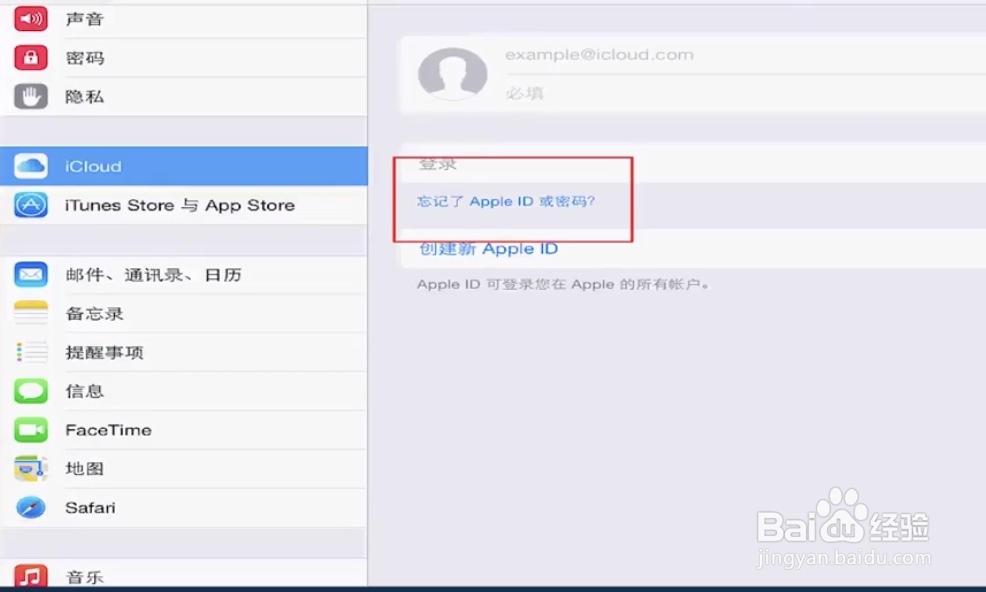Screen dimensions: 986x592
Task: Tap the App Store icon
Action: [30, 205]
